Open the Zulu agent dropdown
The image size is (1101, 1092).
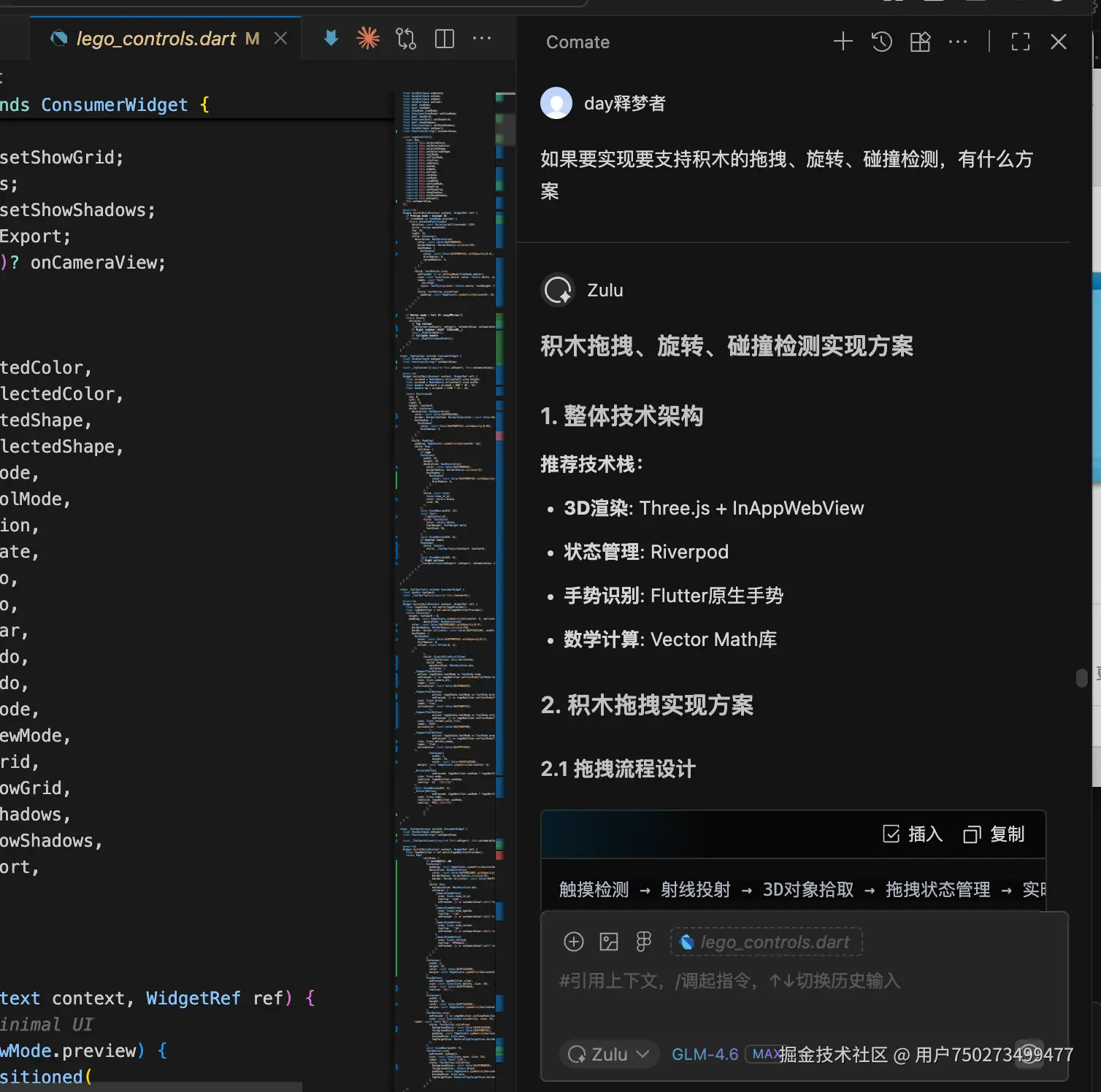point(608,1054)
